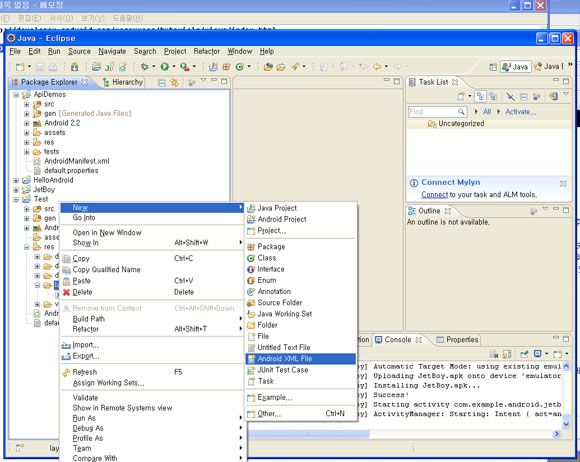Click the Open Console icon
This screenshot has width=580, height=462.
(x=557, y=354)
